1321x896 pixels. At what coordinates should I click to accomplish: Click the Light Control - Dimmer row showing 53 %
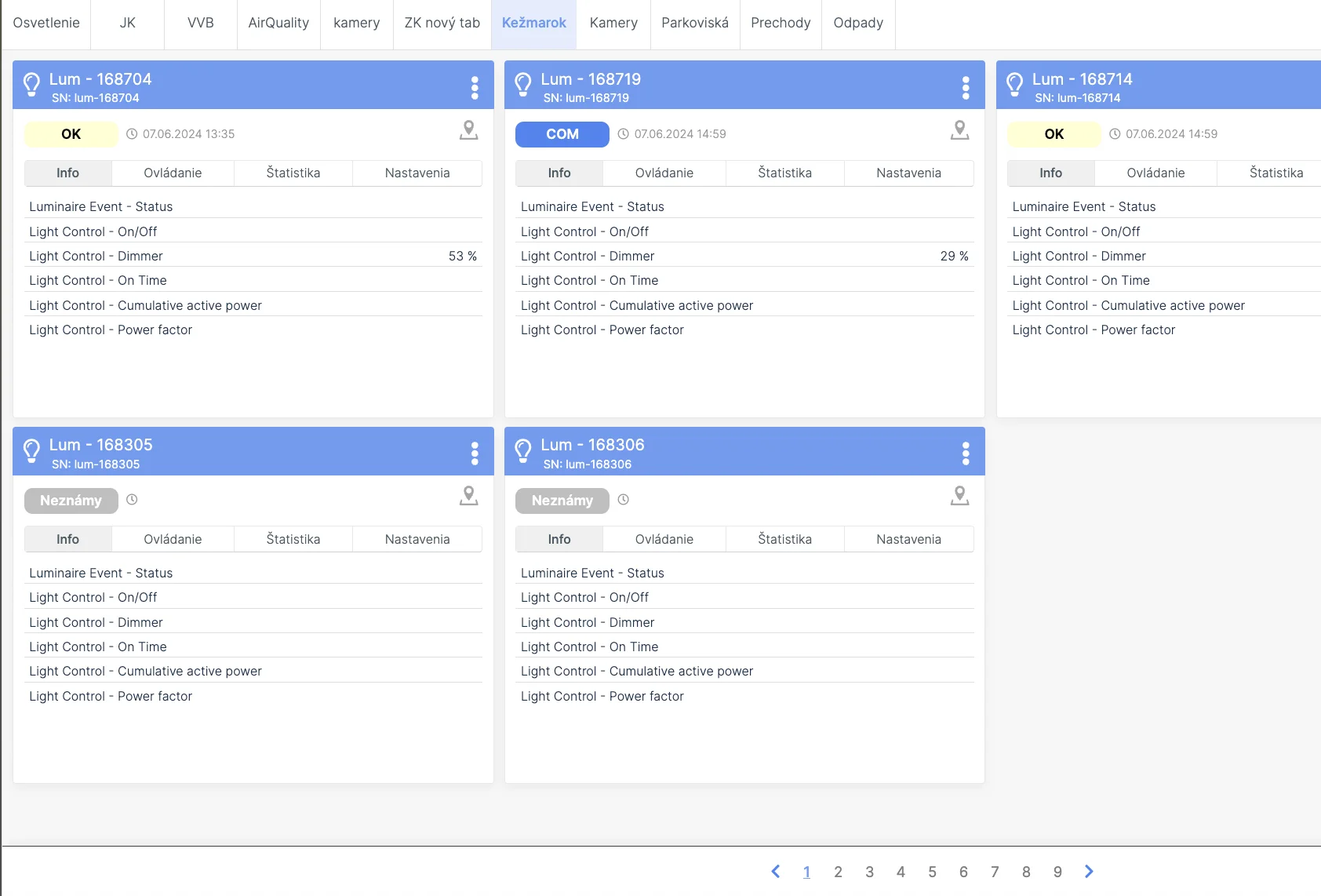pos(253,257)
